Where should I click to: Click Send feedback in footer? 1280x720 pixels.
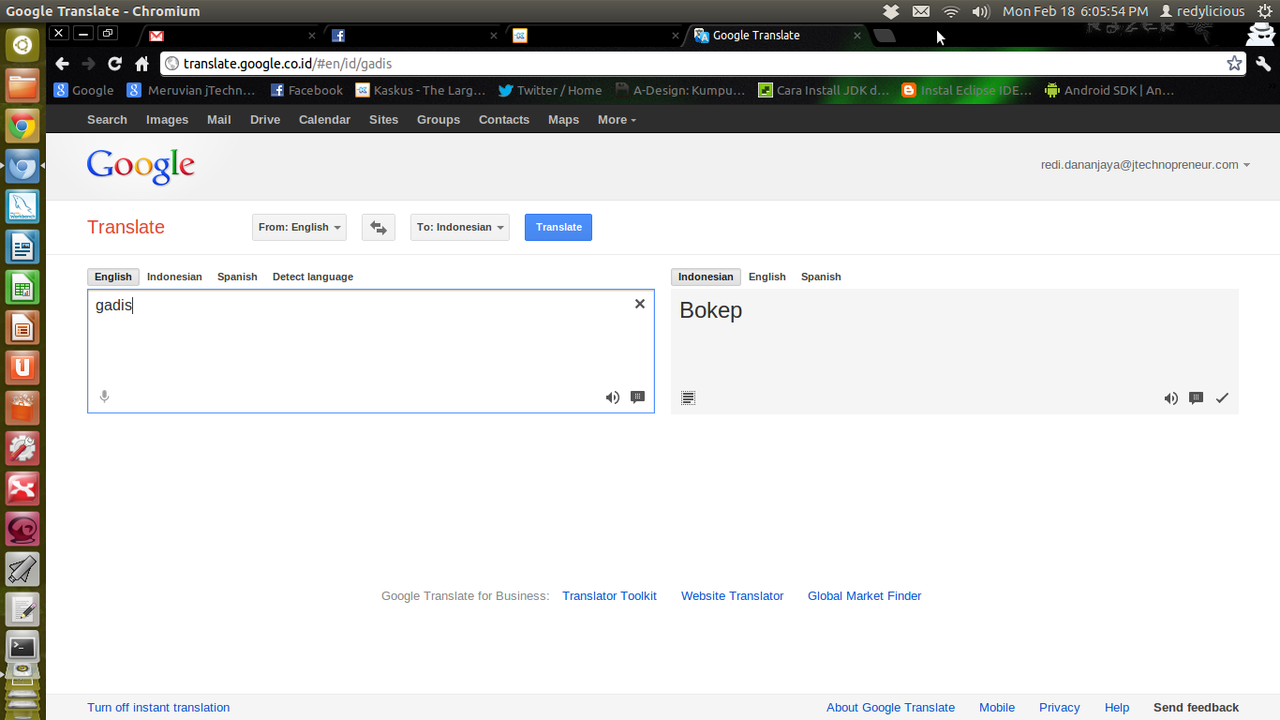coord(1196,707)
